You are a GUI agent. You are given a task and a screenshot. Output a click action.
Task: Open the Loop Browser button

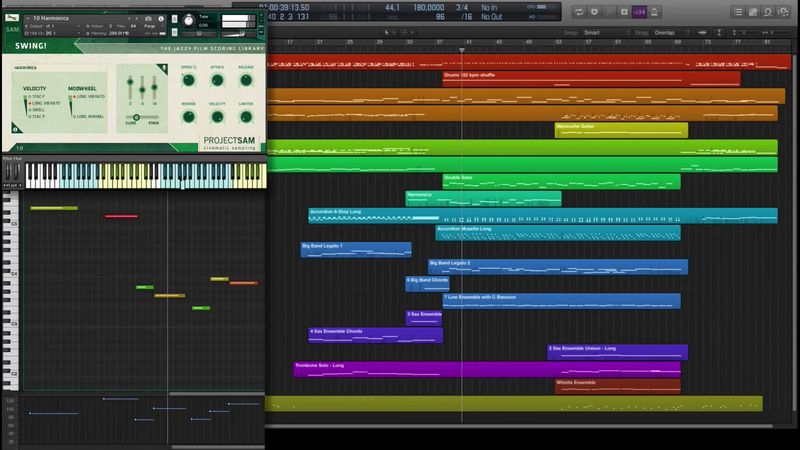point(768,12)
